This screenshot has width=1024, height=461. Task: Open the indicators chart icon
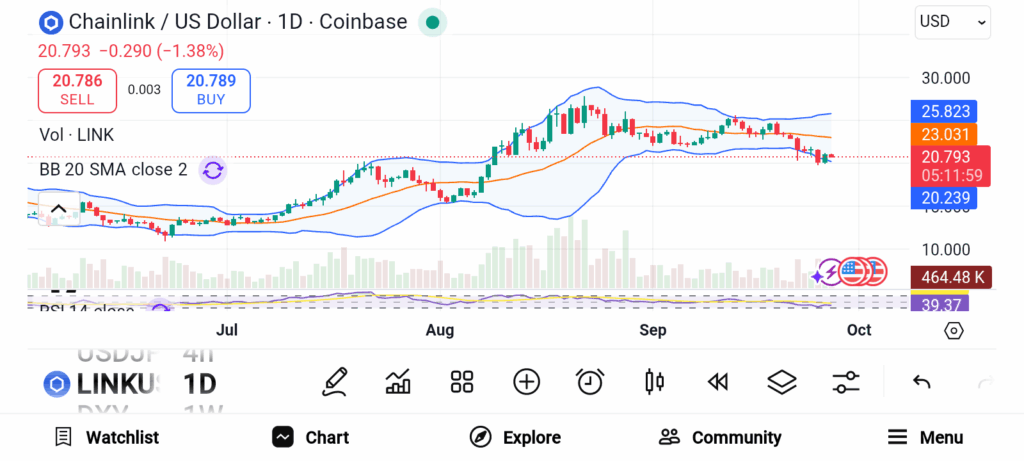[x=398, y=381]
